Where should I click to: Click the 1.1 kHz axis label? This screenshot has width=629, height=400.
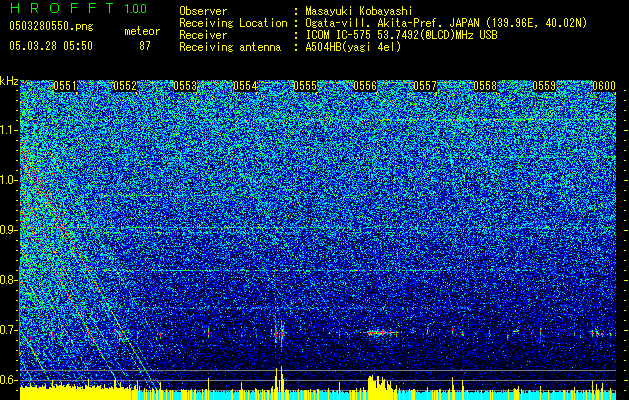9,130
